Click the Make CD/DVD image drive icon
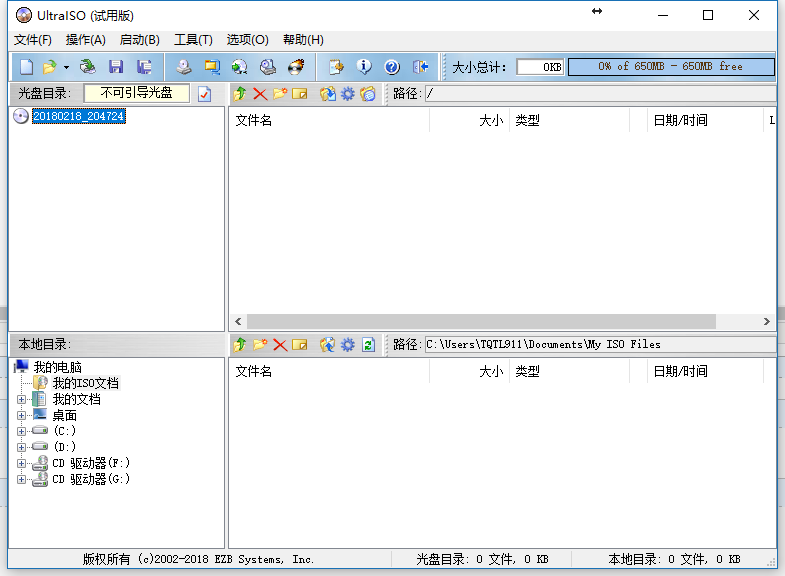The image size is (785, 576). 184,67
